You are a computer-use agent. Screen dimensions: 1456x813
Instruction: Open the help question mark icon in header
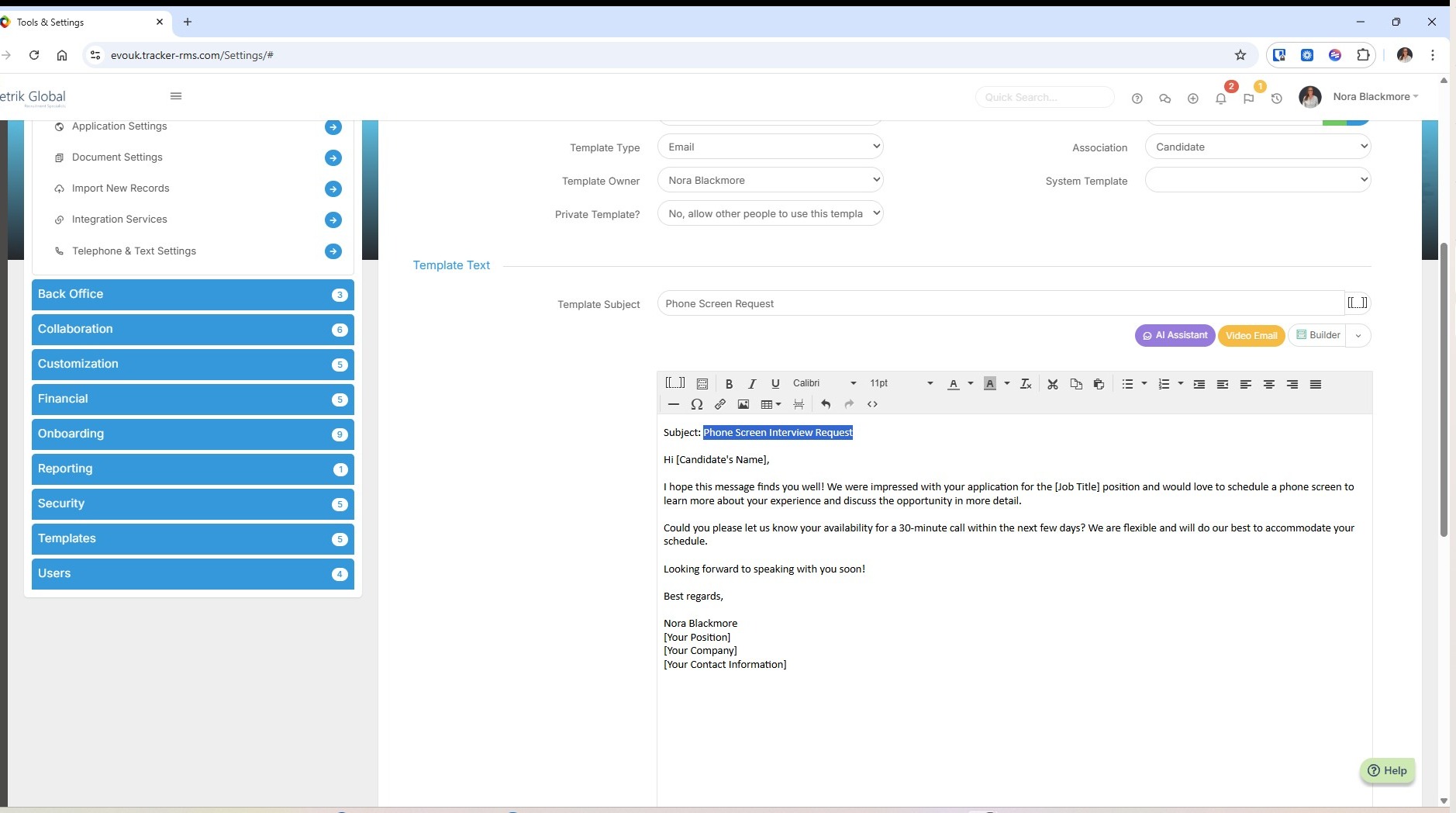[1137, 99]
